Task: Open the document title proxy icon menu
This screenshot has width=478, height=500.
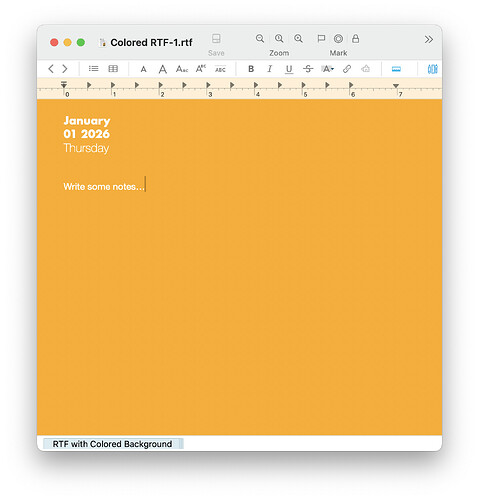Action: (103, 43)
